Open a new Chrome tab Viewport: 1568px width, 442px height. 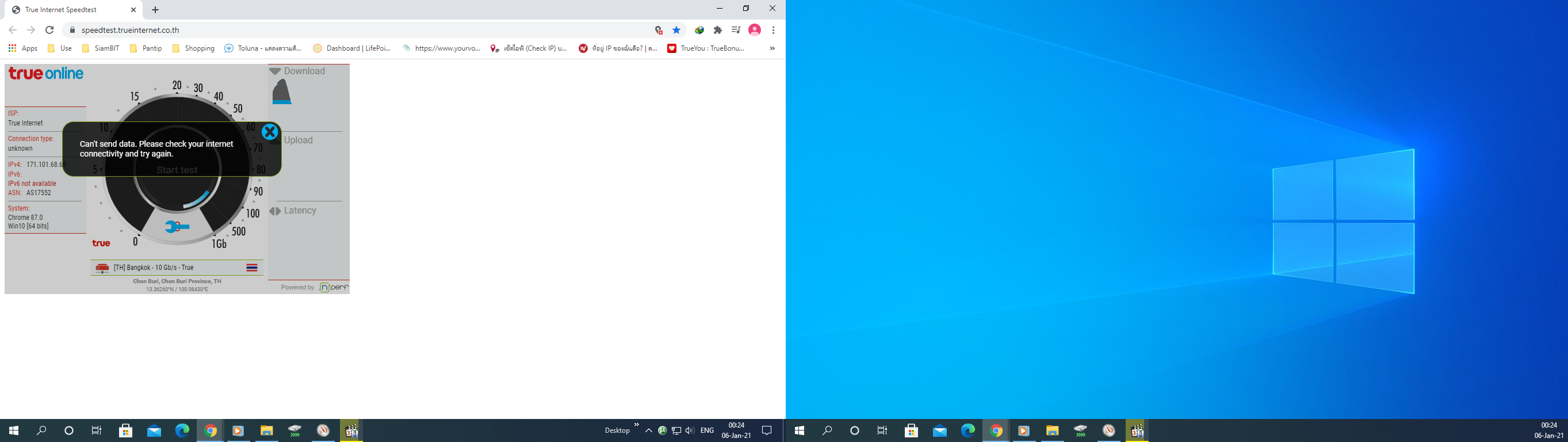(155, 10)
